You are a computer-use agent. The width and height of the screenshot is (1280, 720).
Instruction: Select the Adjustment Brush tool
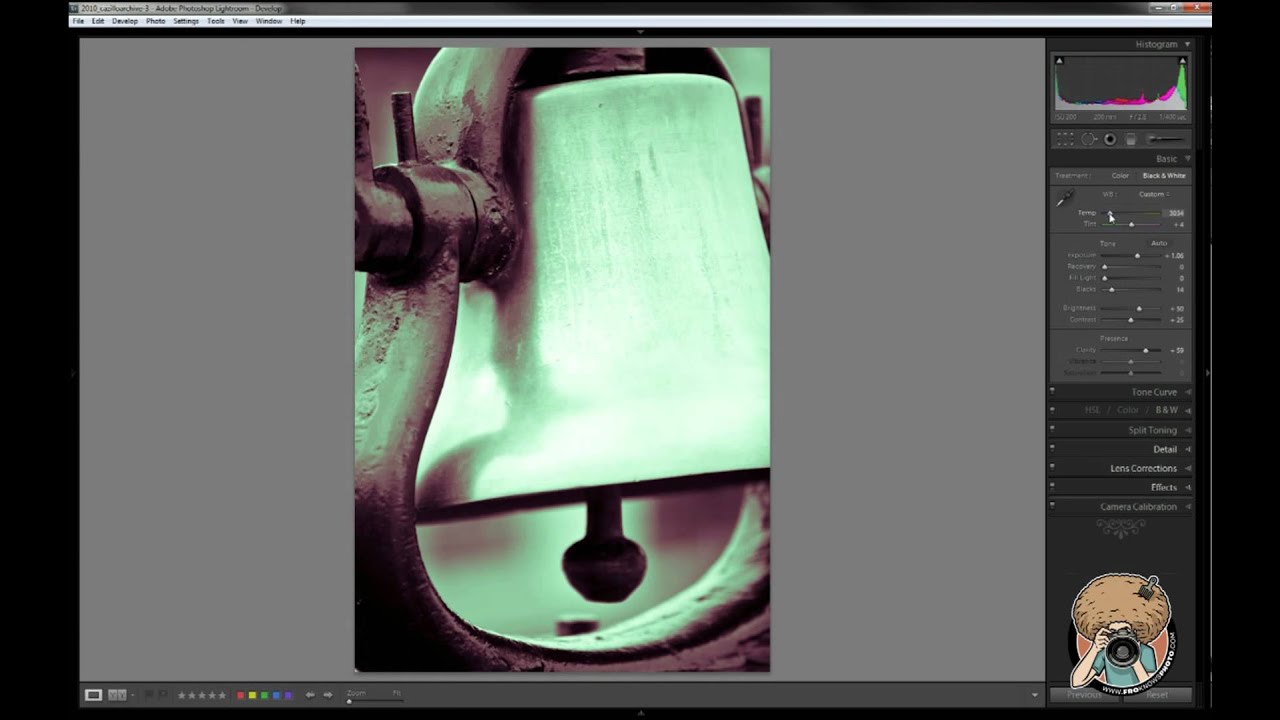[1165, 139]
